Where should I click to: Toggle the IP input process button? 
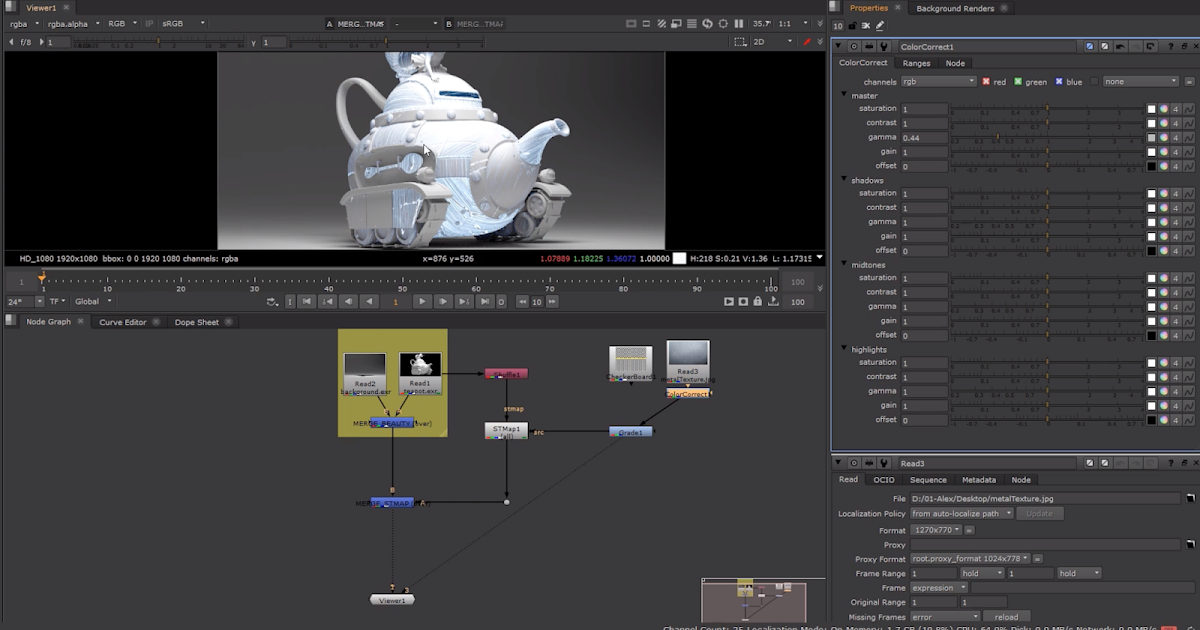[150, 23]
